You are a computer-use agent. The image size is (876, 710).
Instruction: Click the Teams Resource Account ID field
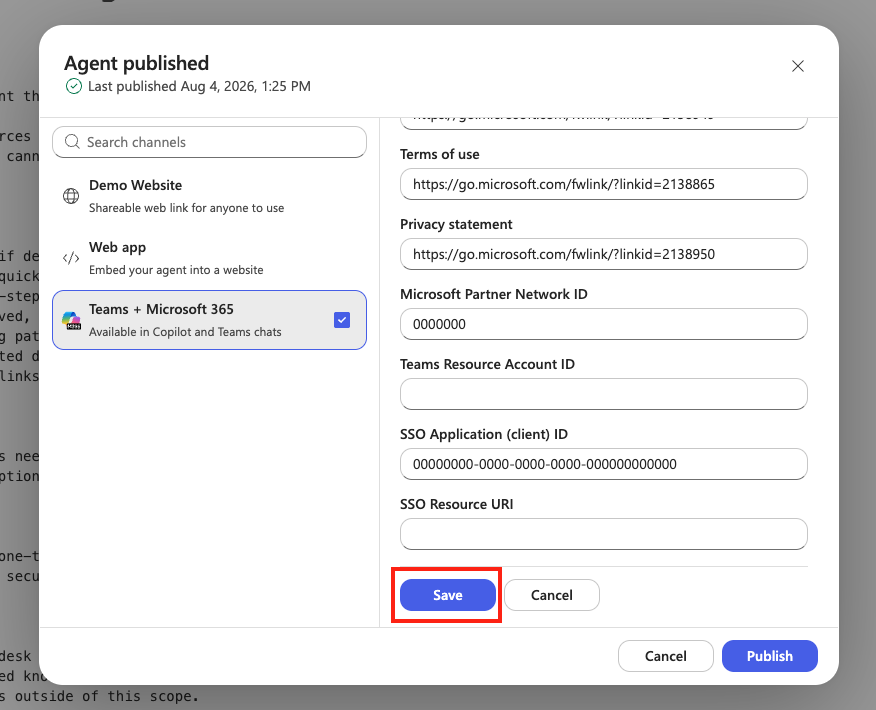point(603,394)
